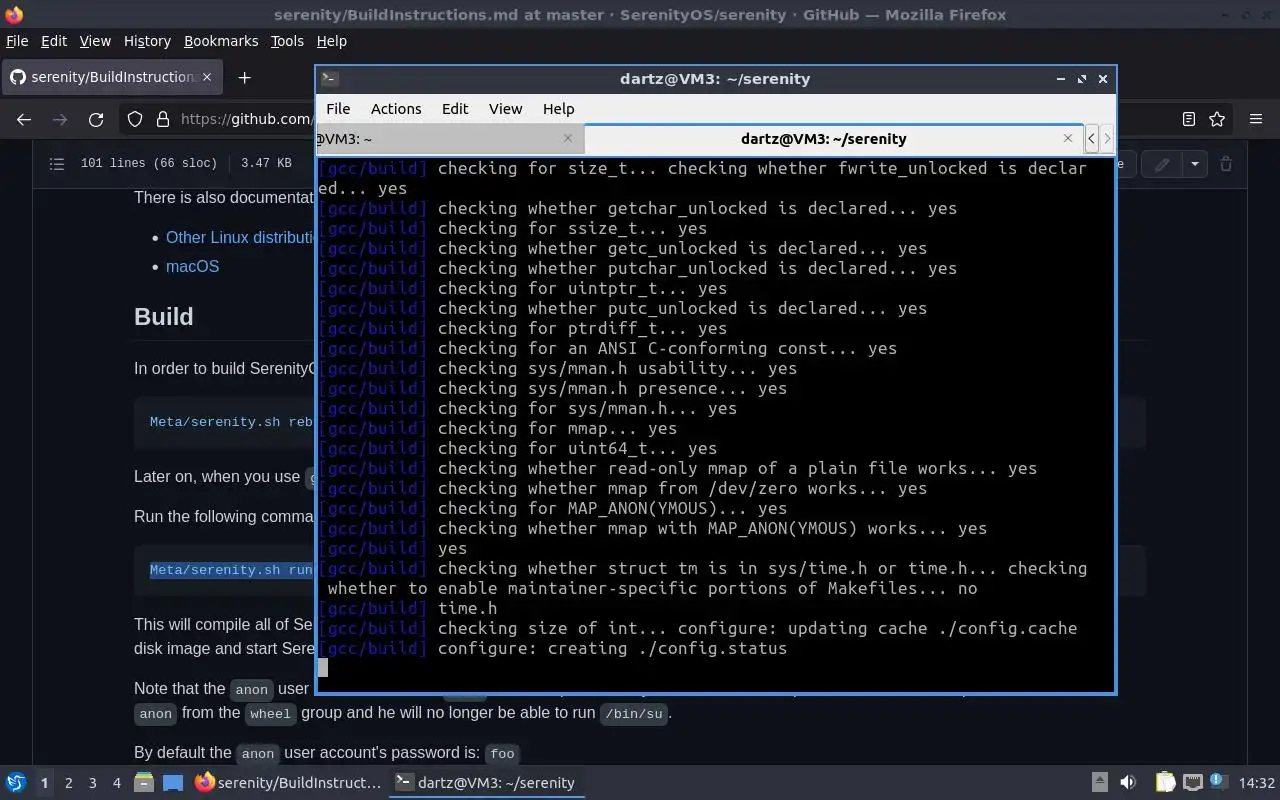Open Firefox Tools menu

[x=287, y=41]
